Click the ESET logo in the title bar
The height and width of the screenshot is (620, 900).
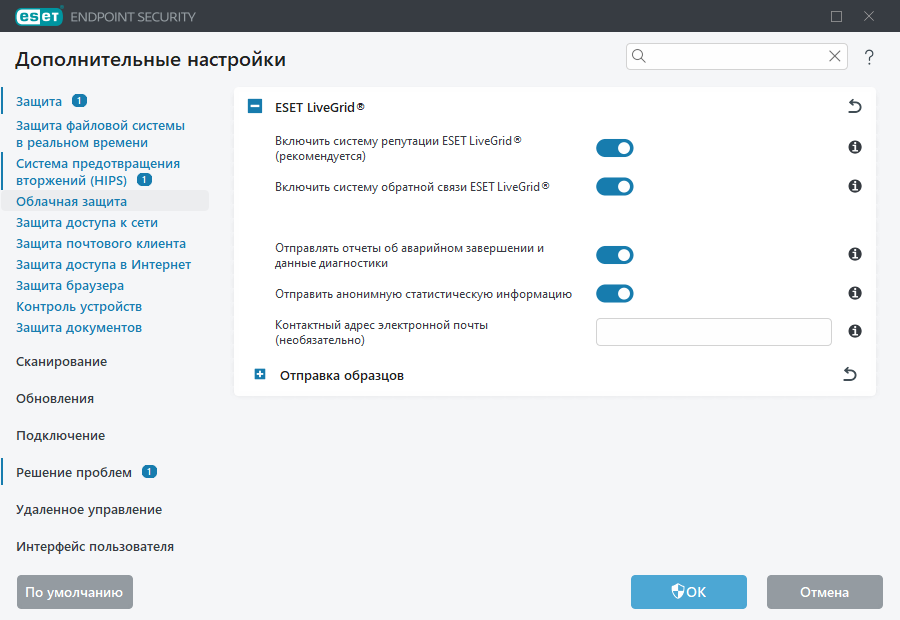tap(38, 16)
